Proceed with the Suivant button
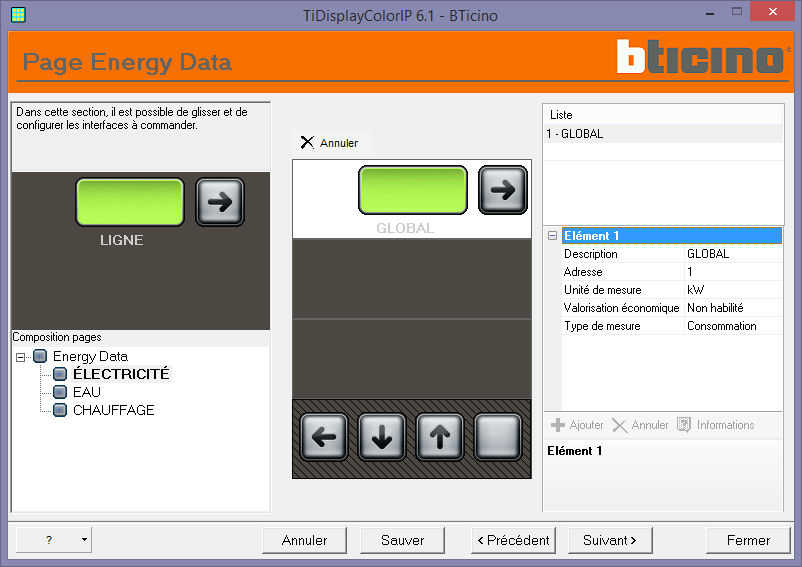The height and width of the screenshot is (567, 802). pos(610,540)
